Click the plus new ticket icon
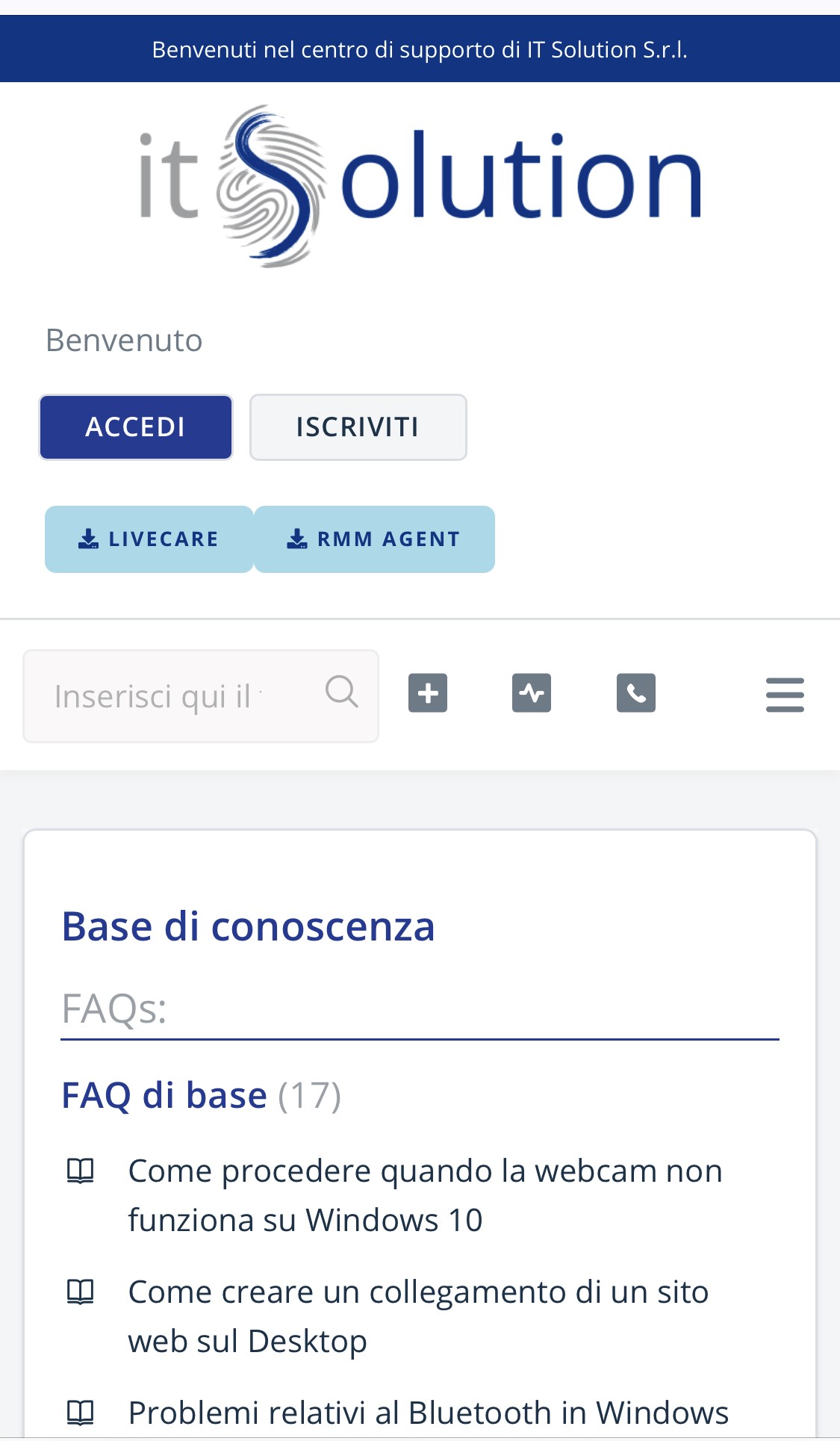840x1441 pixels. click(x=428, y=692)
